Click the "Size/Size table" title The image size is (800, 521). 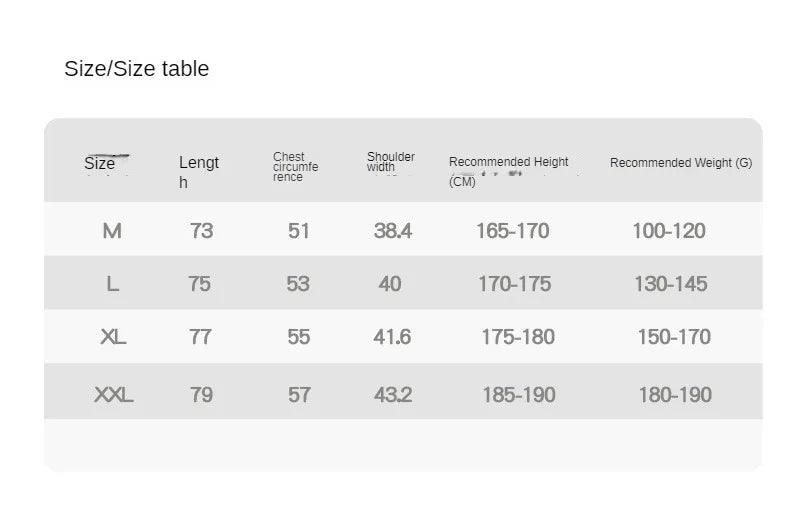pyautogui.click(x=136, y=69)
